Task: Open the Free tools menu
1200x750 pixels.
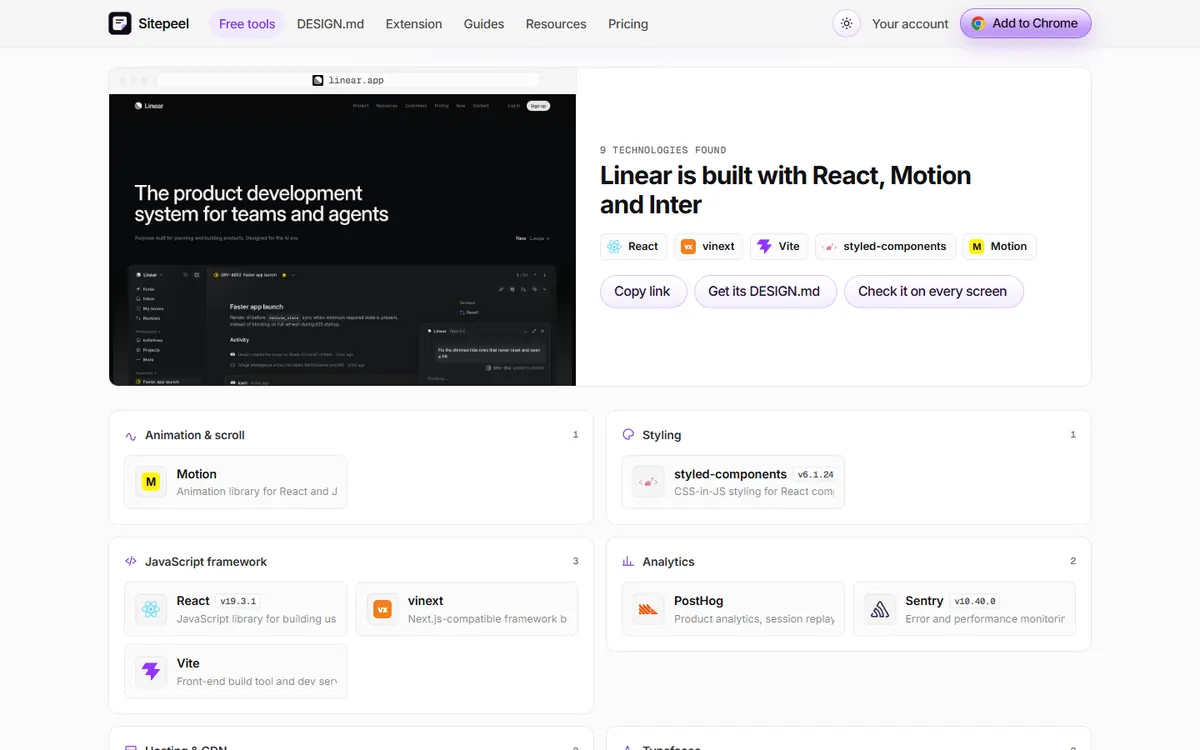Action: [247, 24]
